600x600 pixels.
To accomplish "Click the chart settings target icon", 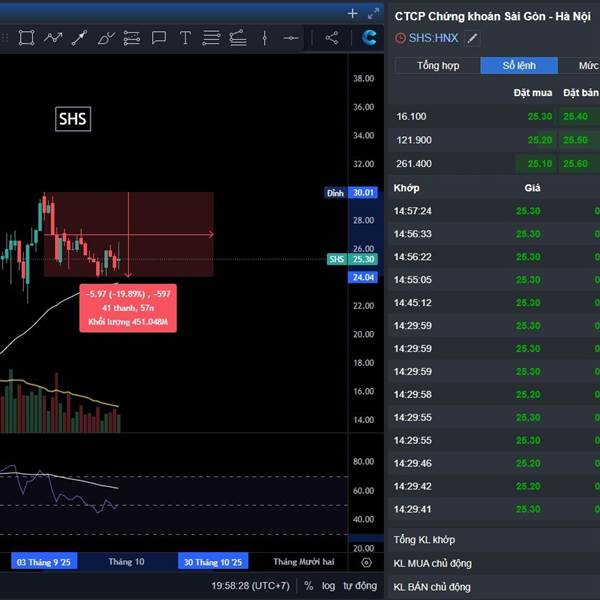I will 366,562.
